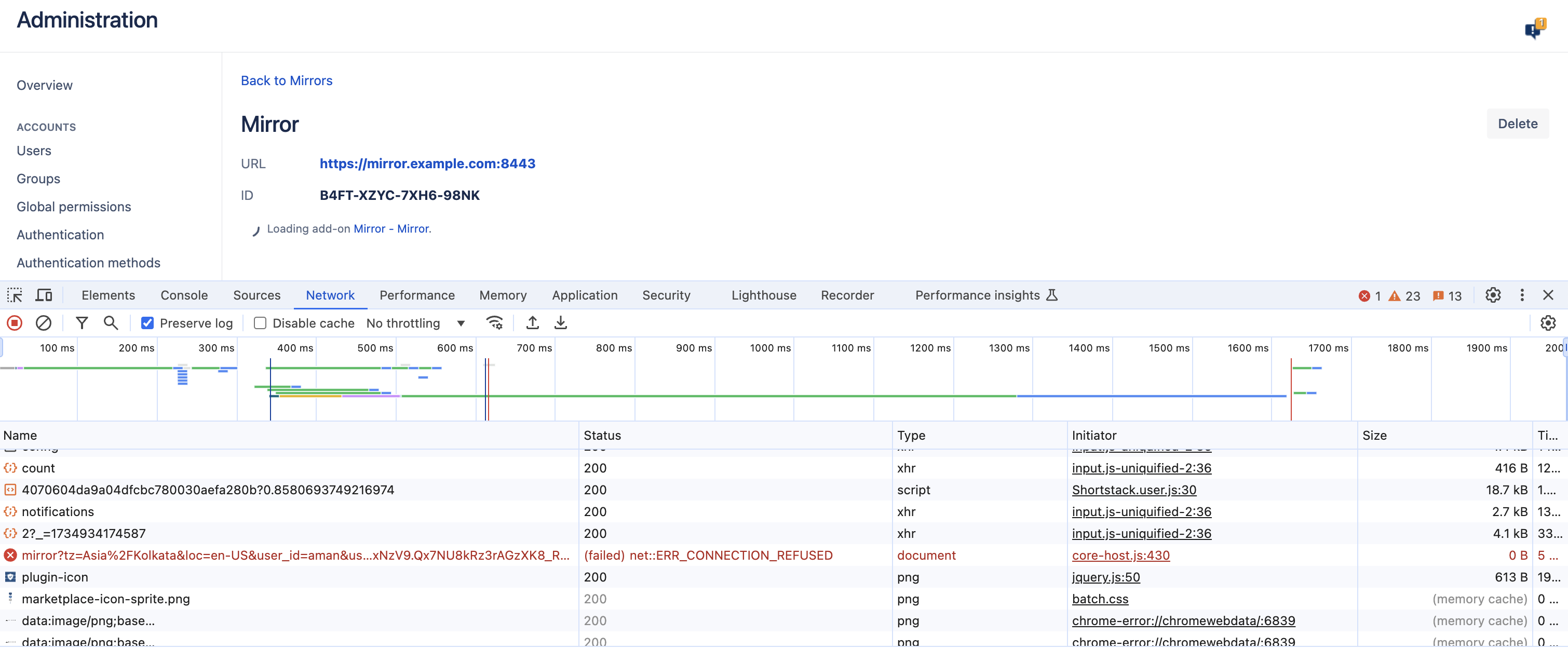Click the script file icon for 4070604da9a0
Viewport: 1568px width, 649px height.
[10, 490]
